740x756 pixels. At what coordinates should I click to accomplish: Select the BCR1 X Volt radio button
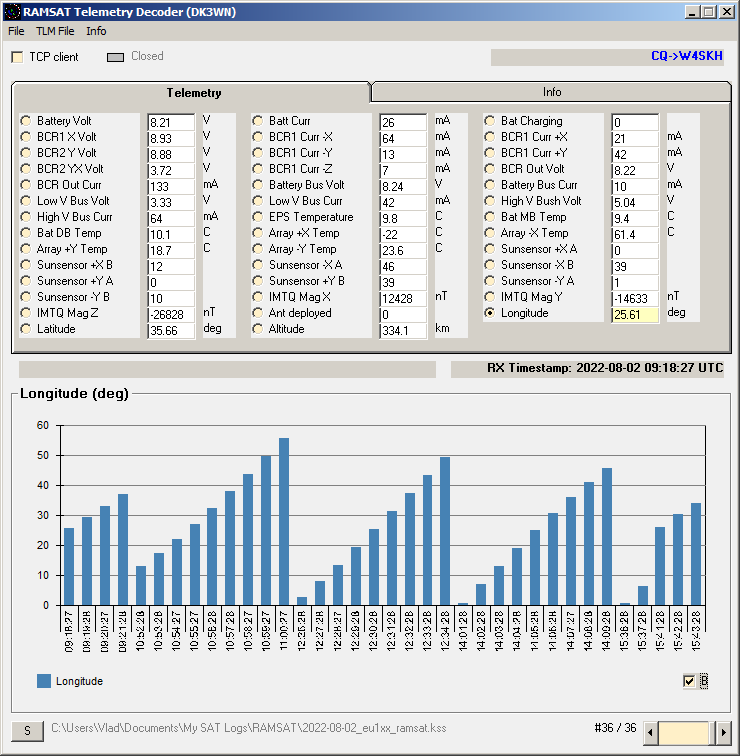[26, 136]
